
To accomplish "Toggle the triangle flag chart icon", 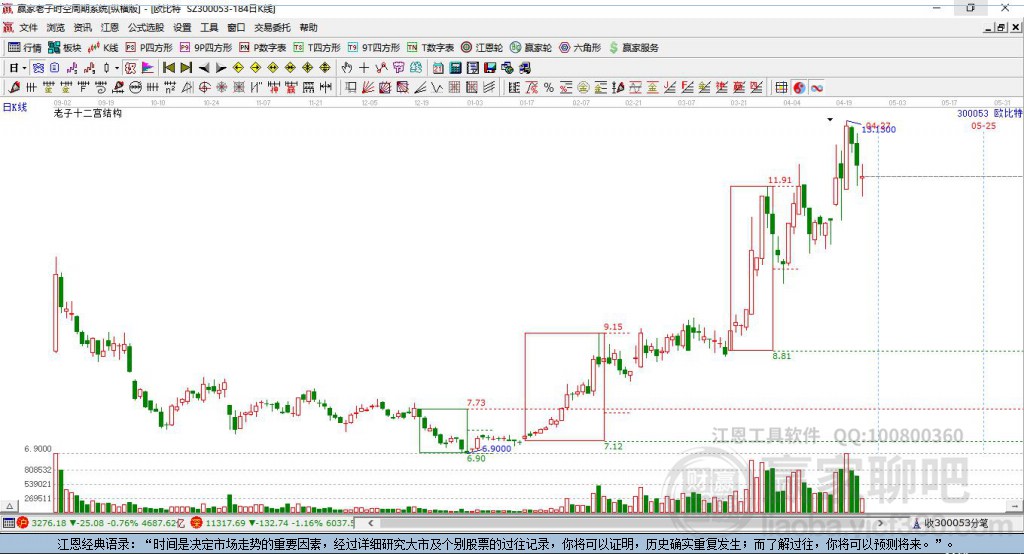I will [x=148, y=68].
